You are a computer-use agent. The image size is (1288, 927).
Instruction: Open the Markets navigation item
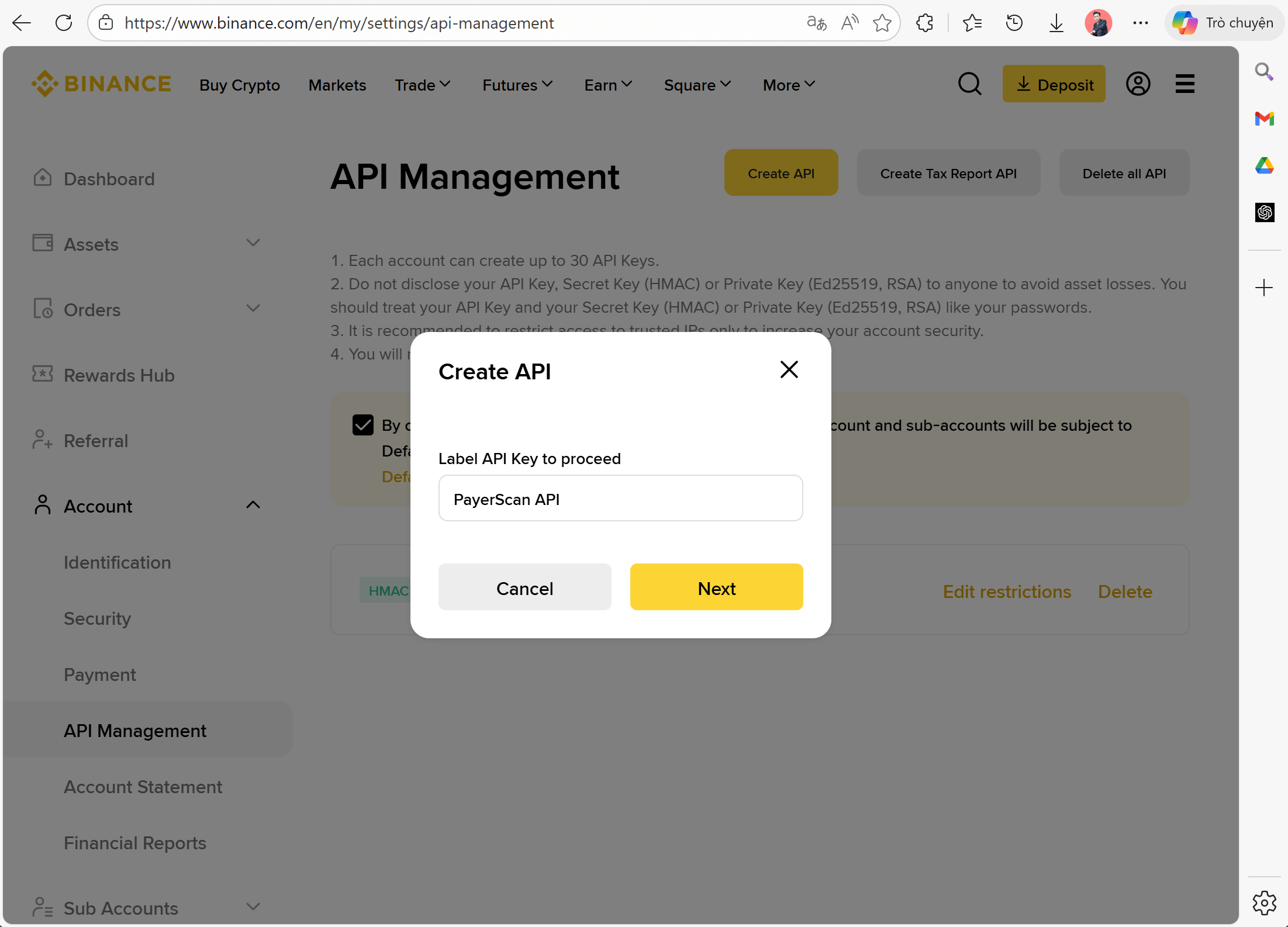point(337,85)
